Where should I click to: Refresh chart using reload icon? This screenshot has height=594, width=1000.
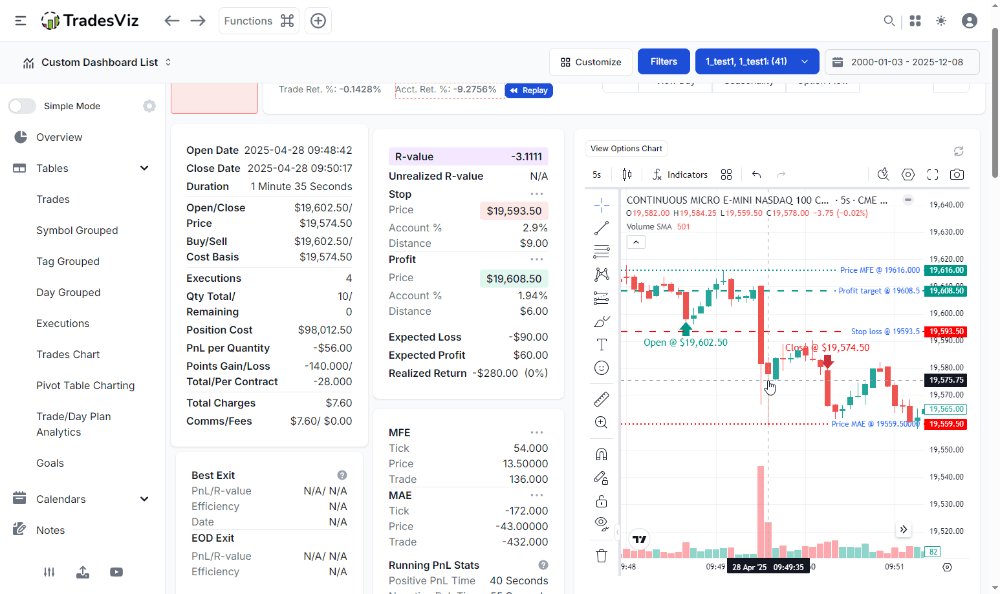(x=958, y=151)
